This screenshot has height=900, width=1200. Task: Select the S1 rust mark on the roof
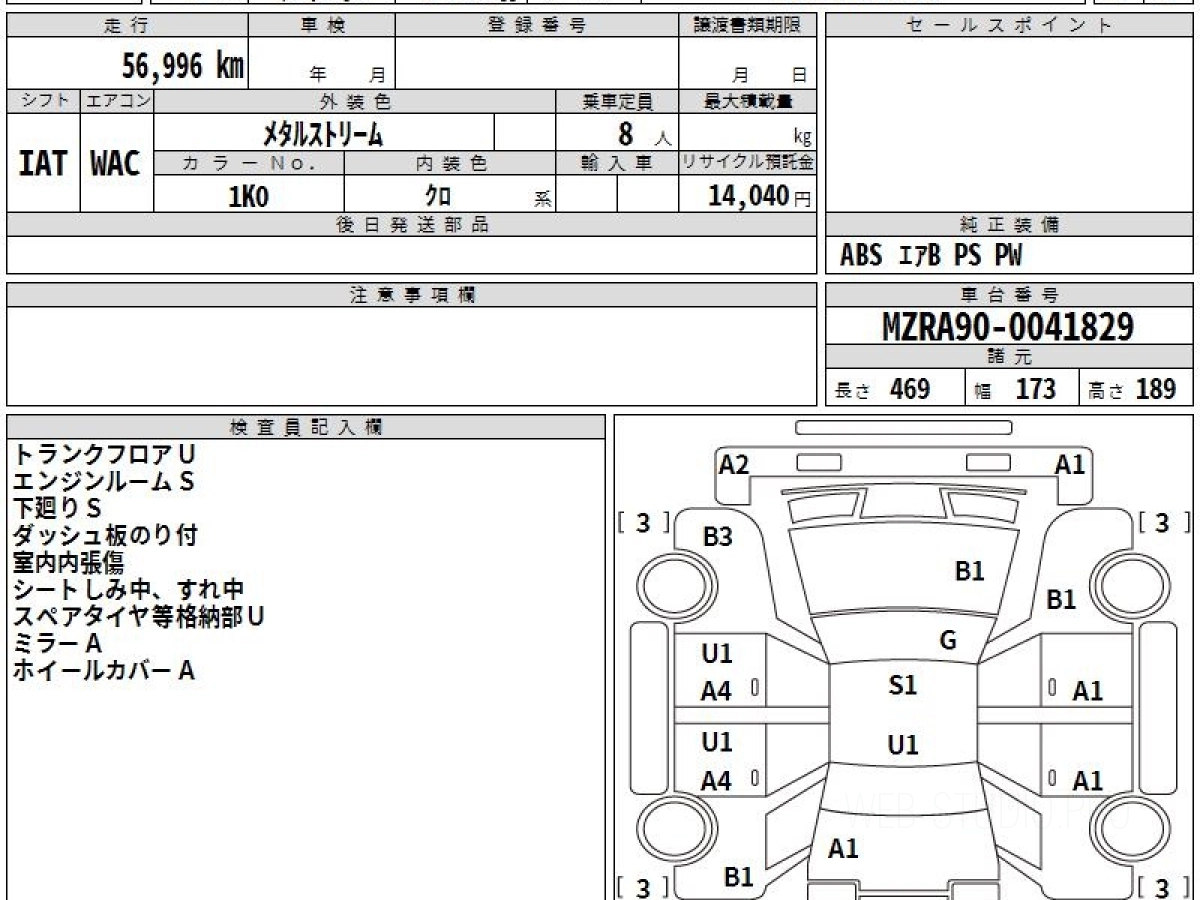(902, 686)
